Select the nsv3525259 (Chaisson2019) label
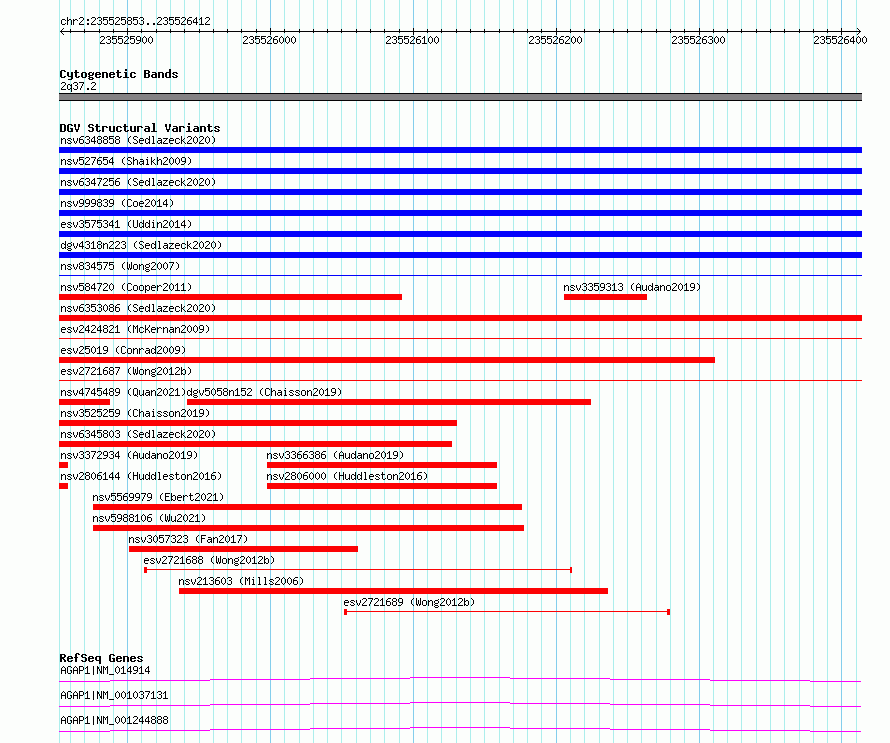Viewport: 890px width, 743px height. click(x=135, y=413)
